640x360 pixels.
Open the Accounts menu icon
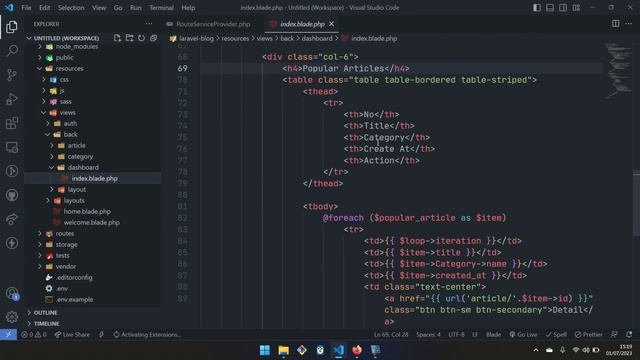(x=12, y=293)
